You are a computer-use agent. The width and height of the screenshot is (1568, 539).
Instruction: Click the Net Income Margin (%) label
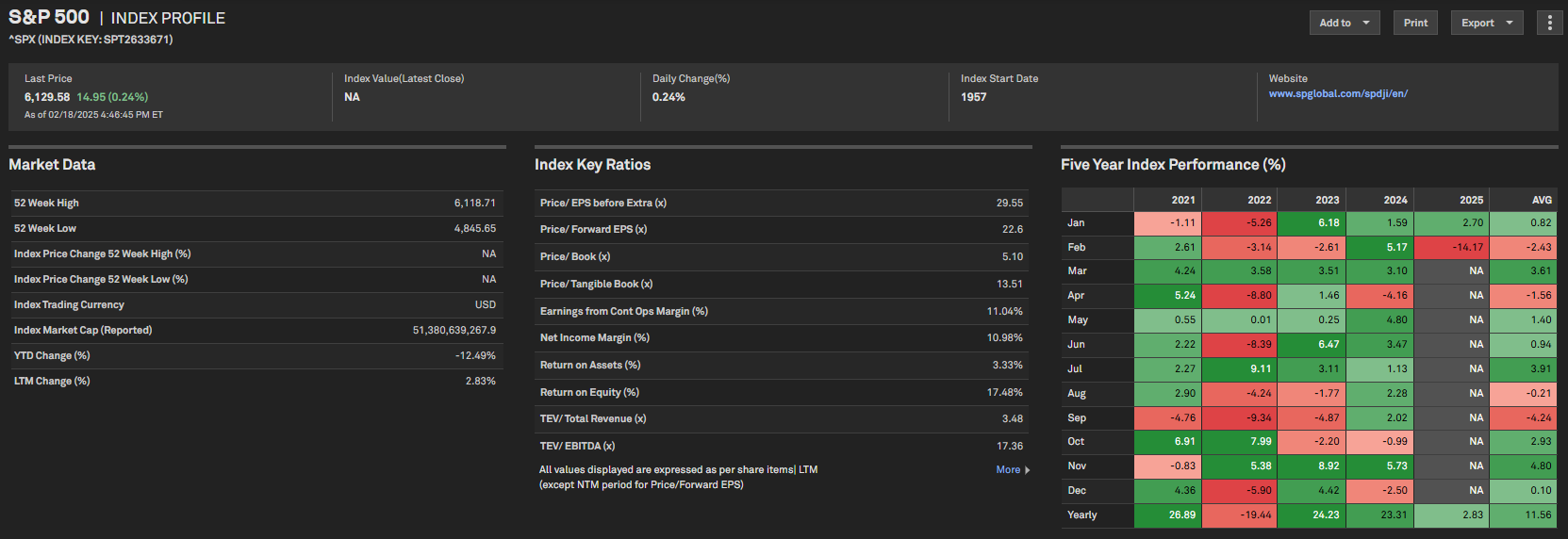pyautogui.click(x=595, y=337)
